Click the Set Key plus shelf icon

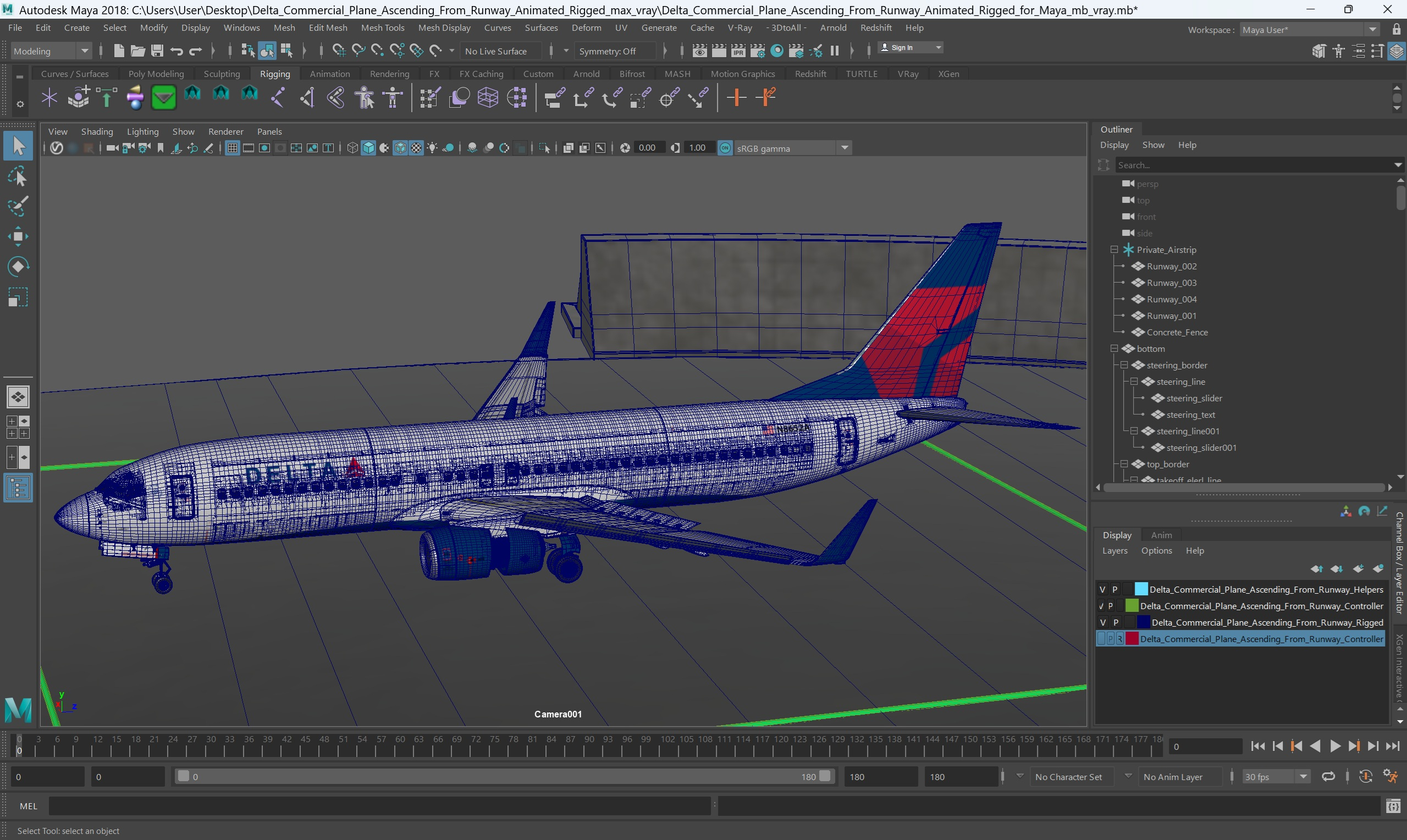pyautogui.click(x=736, y=98)
